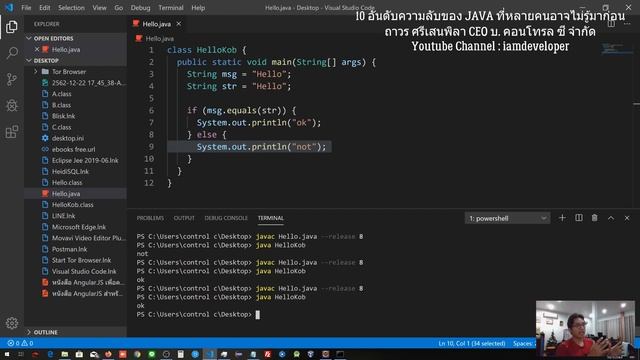This screenshot has width=640, height=360.
Task: Kill the terminal with trash icon
Action: (595, 218)
